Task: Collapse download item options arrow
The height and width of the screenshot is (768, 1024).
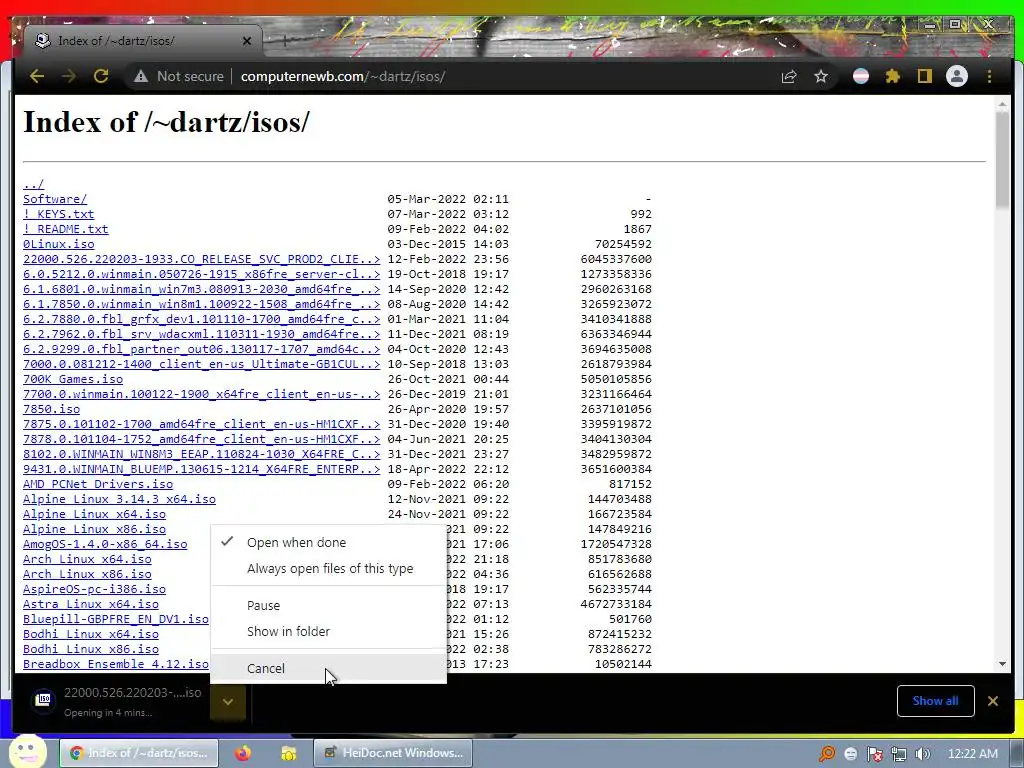Action: pos(228,702)
